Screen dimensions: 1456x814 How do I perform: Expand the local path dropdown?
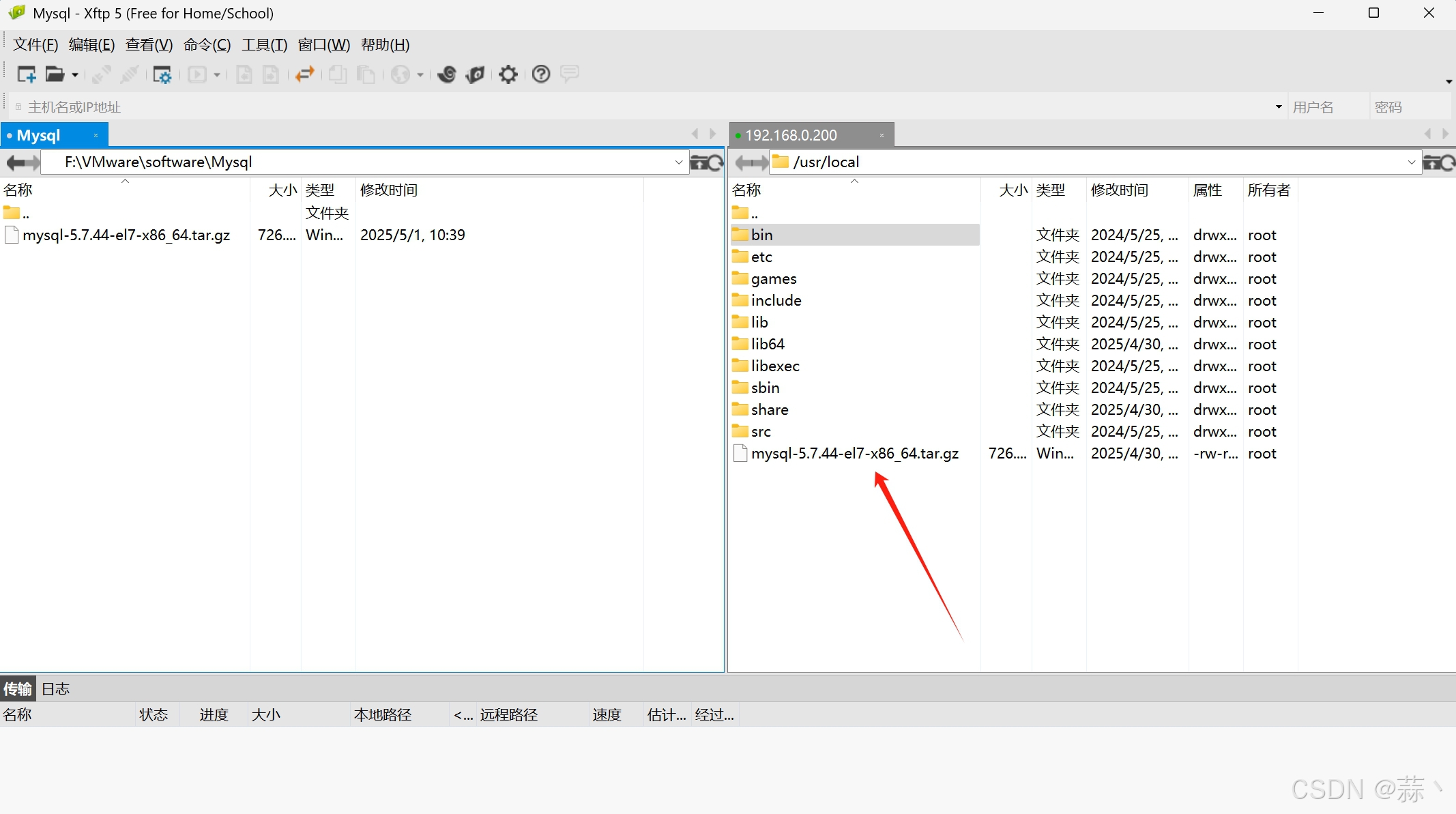pos(678,162)
